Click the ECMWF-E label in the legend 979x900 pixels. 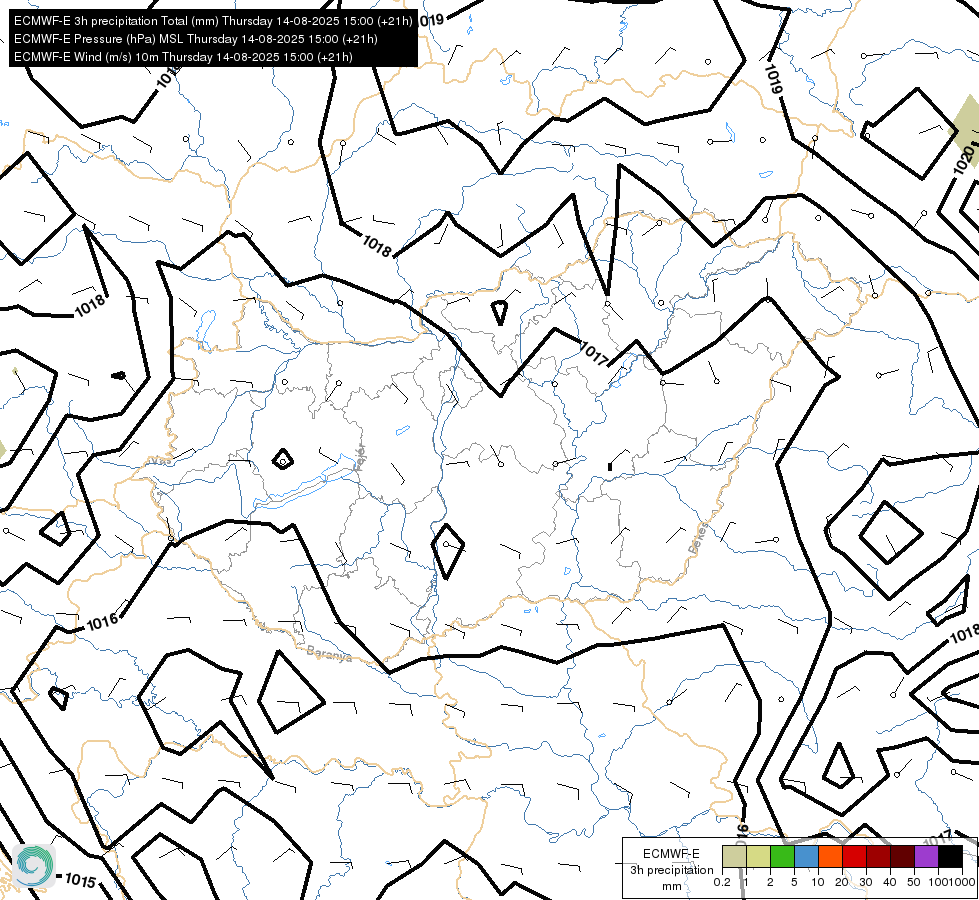click(671, 854)
